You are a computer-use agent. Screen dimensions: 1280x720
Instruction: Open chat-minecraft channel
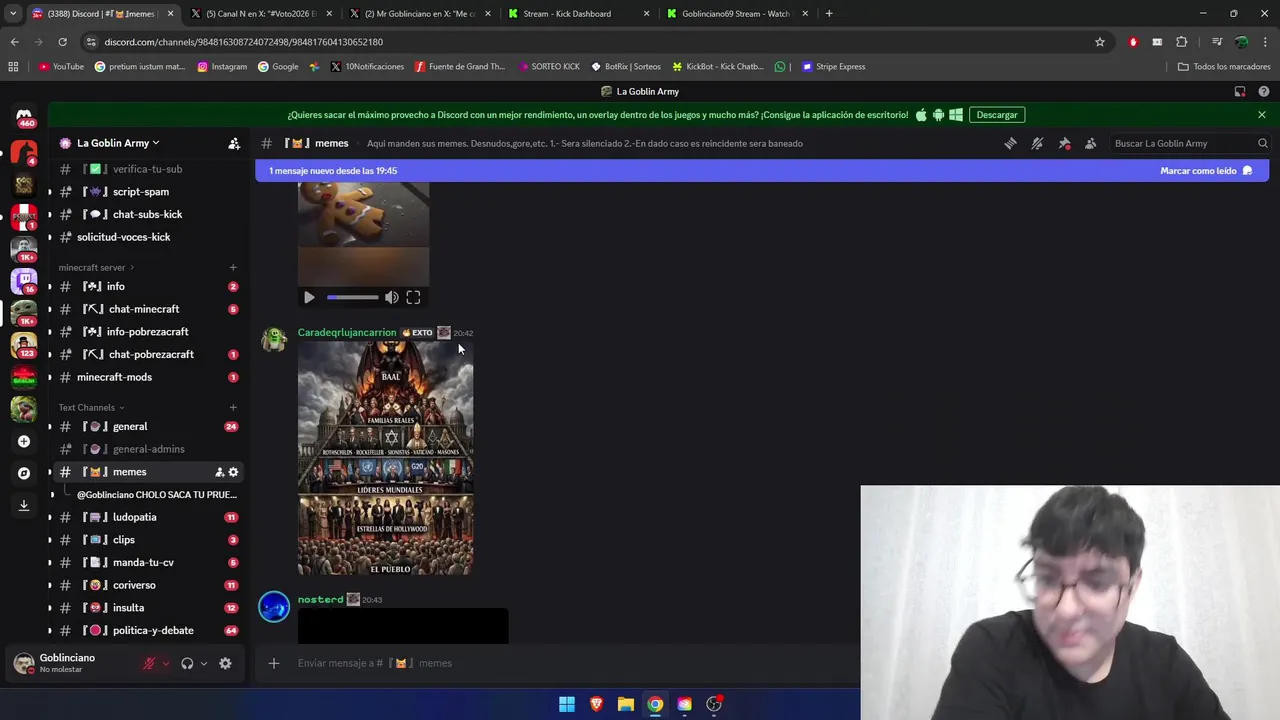point(148,309)
